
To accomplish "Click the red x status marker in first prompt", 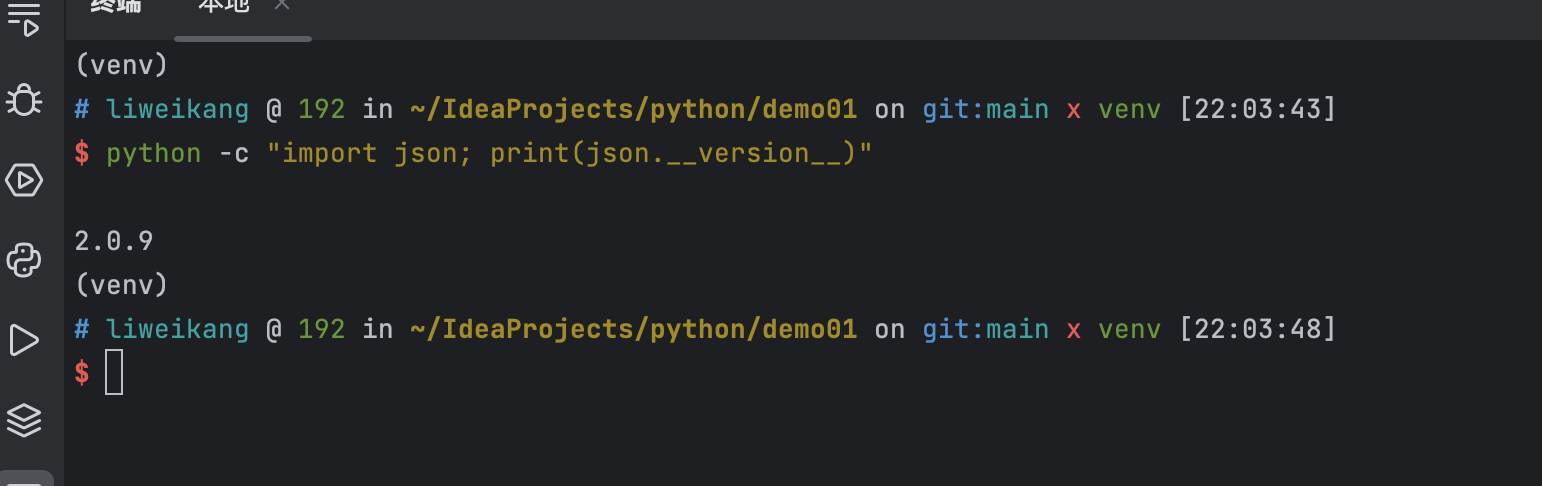I will tap(1074, 110).
